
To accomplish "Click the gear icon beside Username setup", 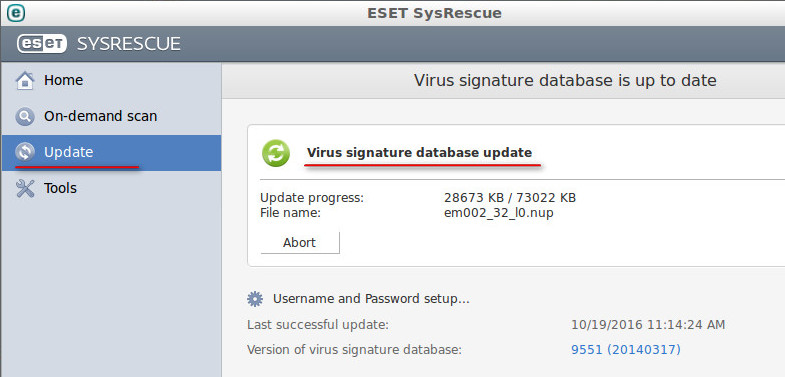I will (x=255, y=299).
